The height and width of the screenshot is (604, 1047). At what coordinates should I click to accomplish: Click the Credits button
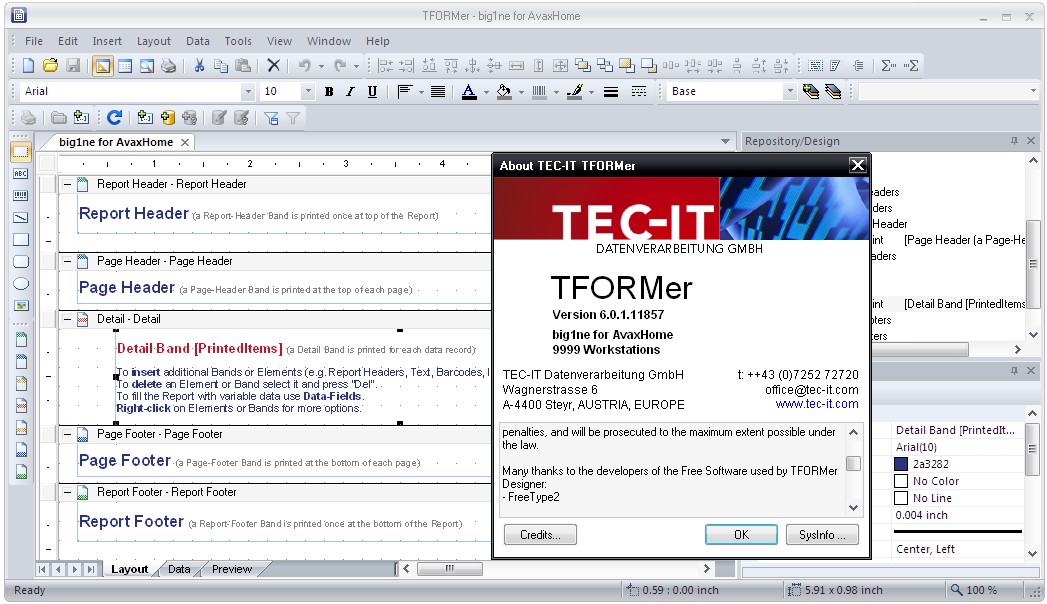click(540, 535)
